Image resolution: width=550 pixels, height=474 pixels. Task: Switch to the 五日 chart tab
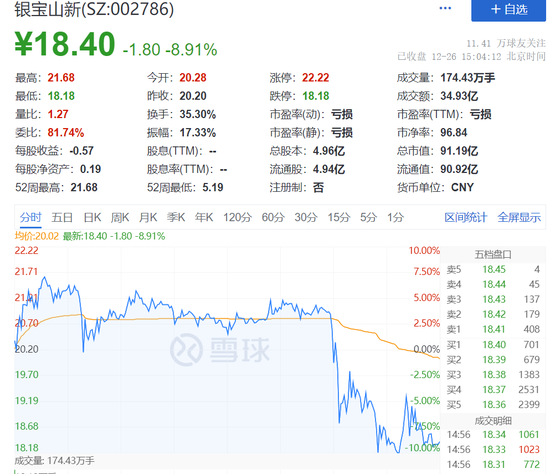pos(62,218)
